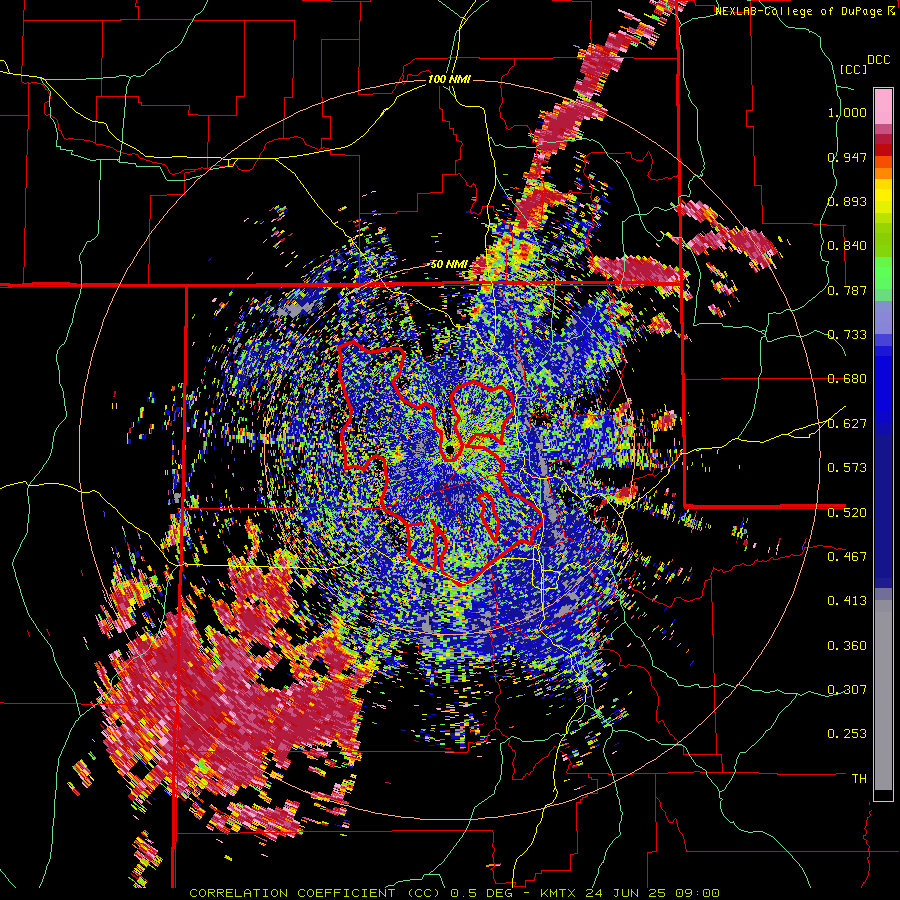Click the "100 NMI" range ring label
Screen dimensions: 900x900
click(449, 79)
